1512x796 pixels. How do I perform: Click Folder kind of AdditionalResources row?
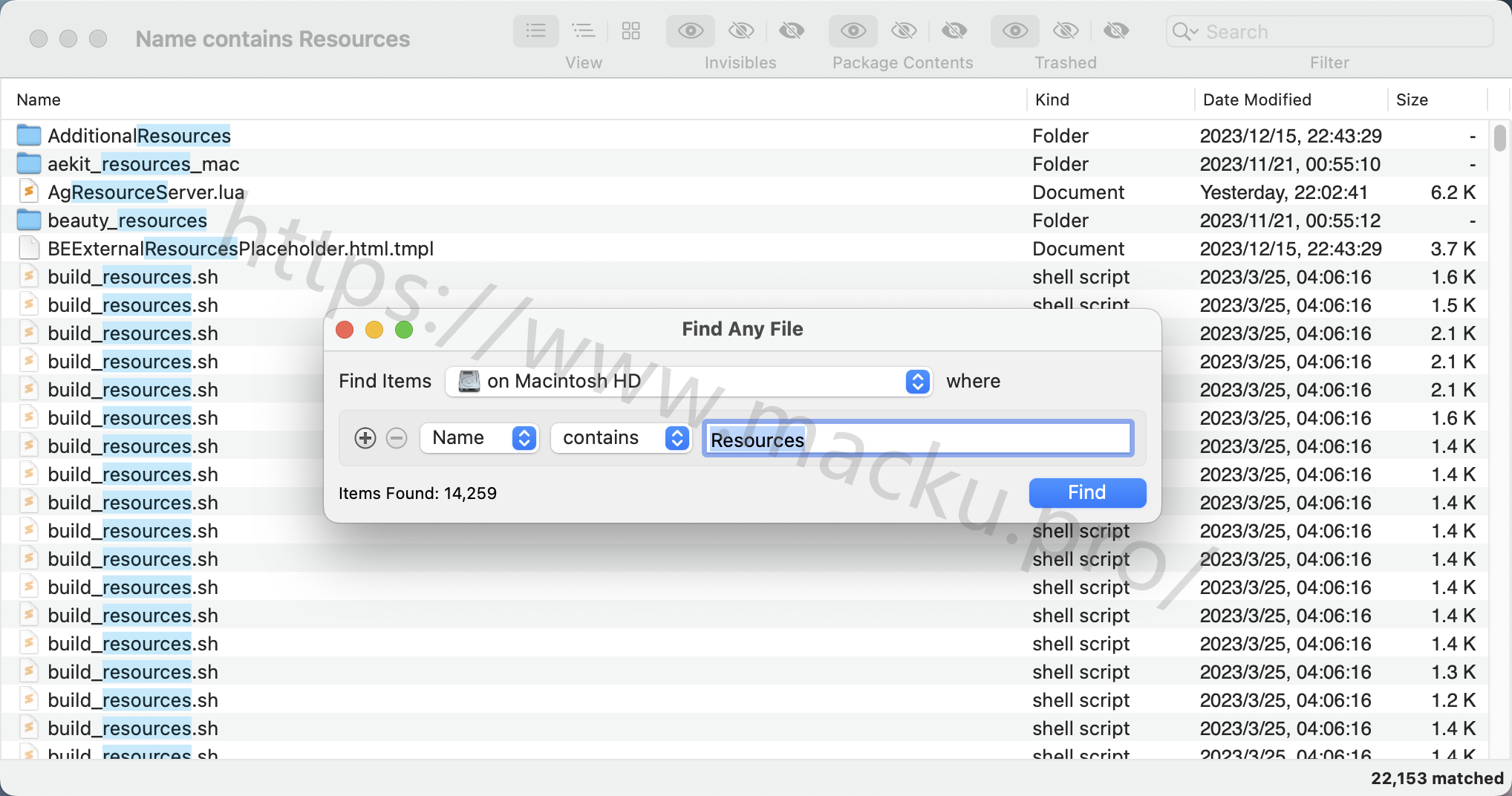click(1060, 136)
